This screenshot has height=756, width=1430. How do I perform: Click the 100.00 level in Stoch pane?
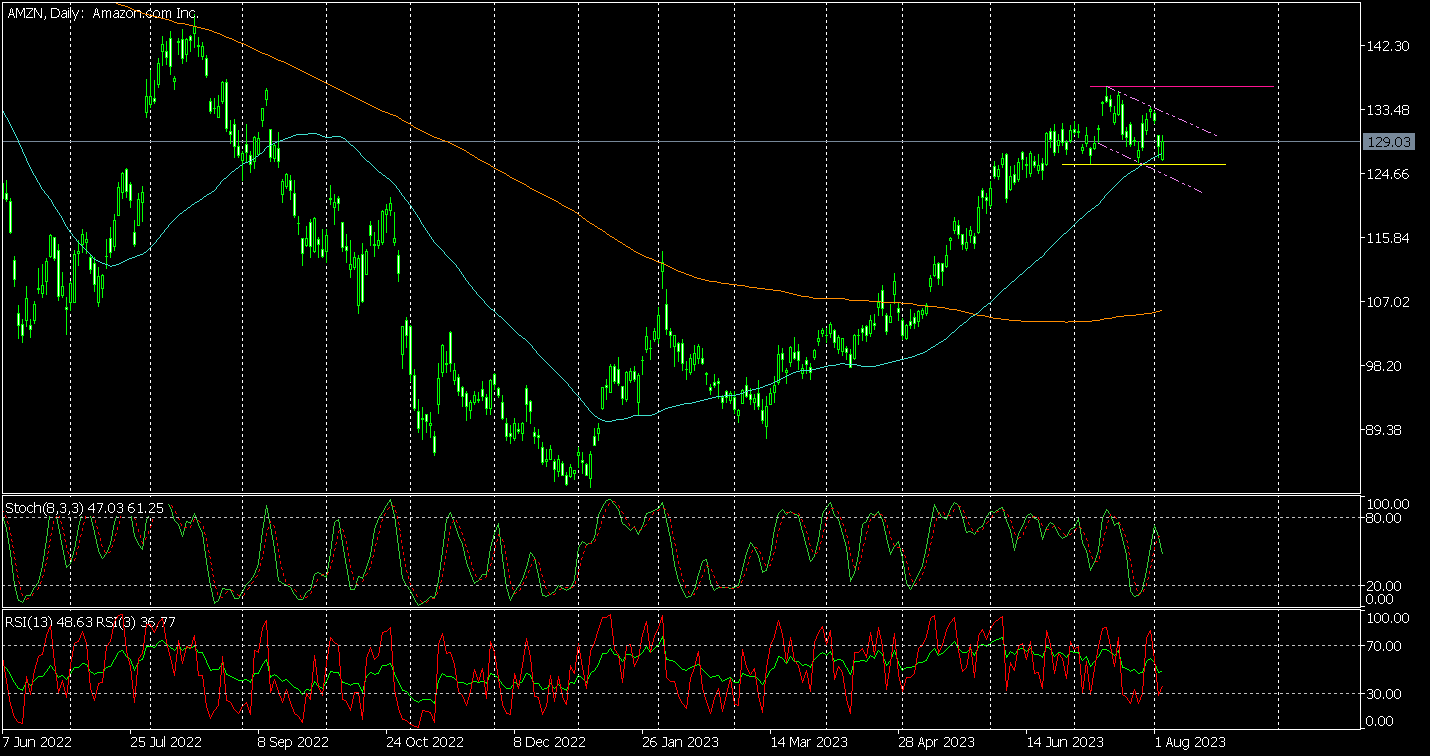point(1387,504)
